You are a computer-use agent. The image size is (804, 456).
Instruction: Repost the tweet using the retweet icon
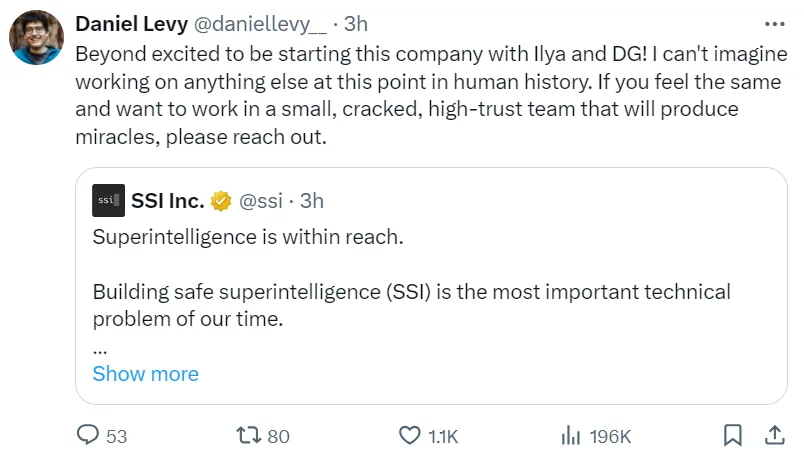[247, 435]
